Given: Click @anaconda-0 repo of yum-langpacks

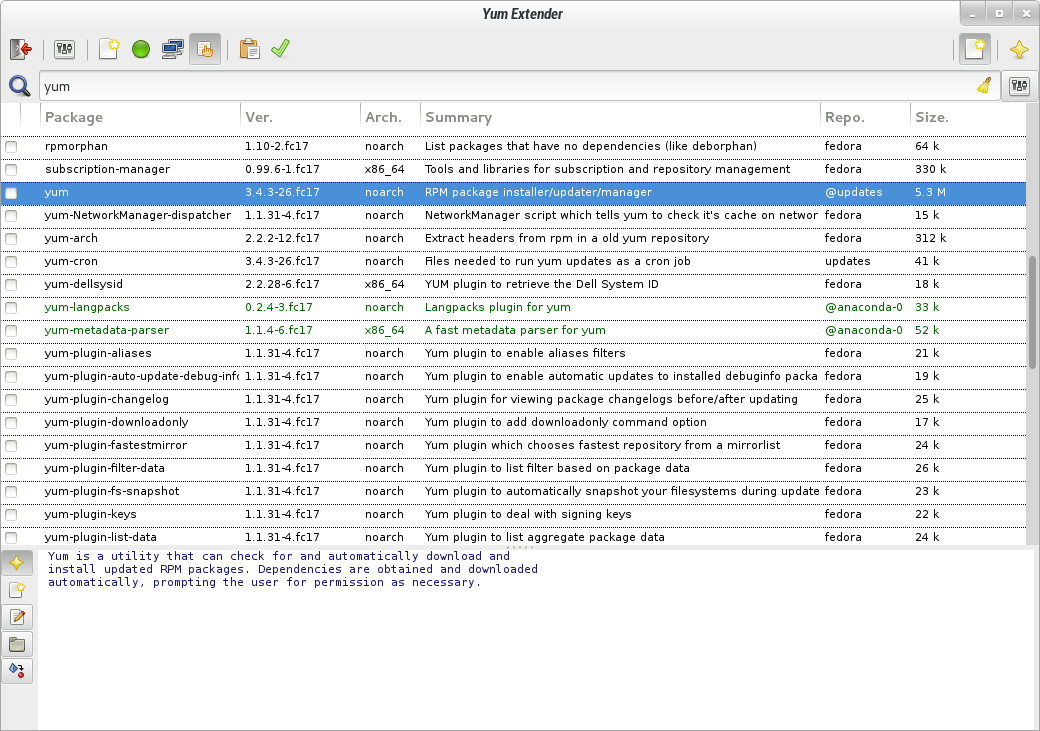Looking at the screenshot, I should (x=864, y=307).
